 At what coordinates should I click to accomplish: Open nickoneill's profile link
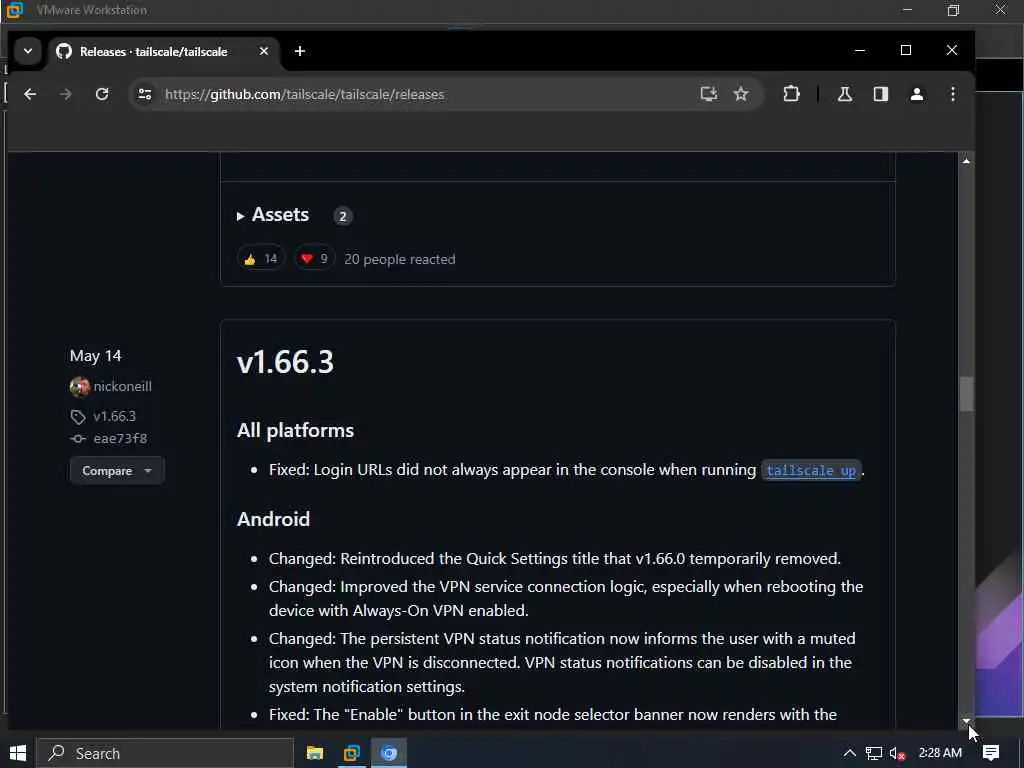(122, 387)
